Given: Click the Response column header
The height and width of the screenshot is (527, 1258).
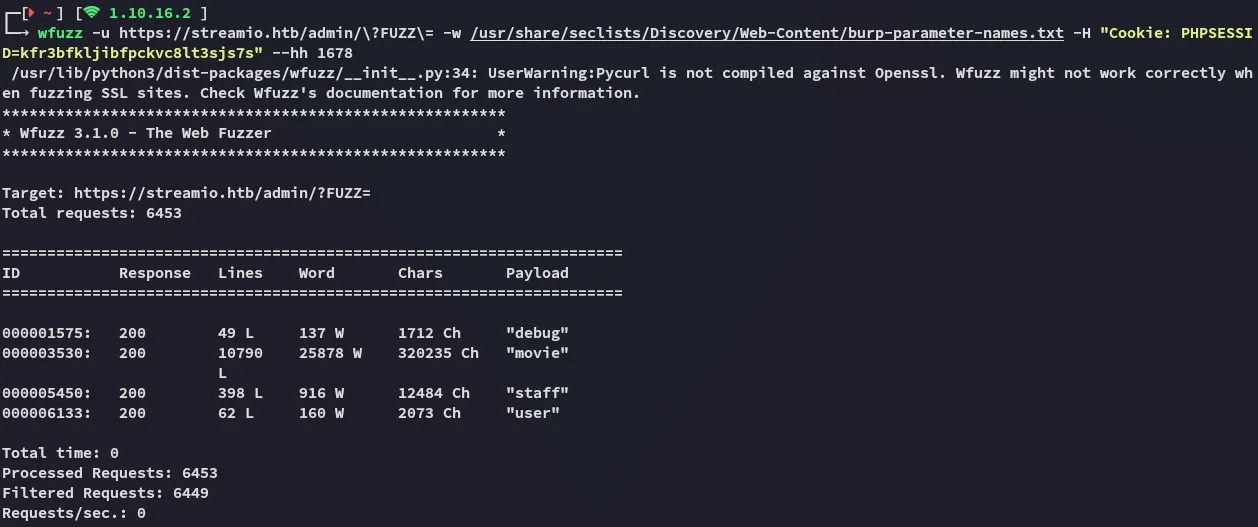Looking at the screenshot, I should (154, 273).
